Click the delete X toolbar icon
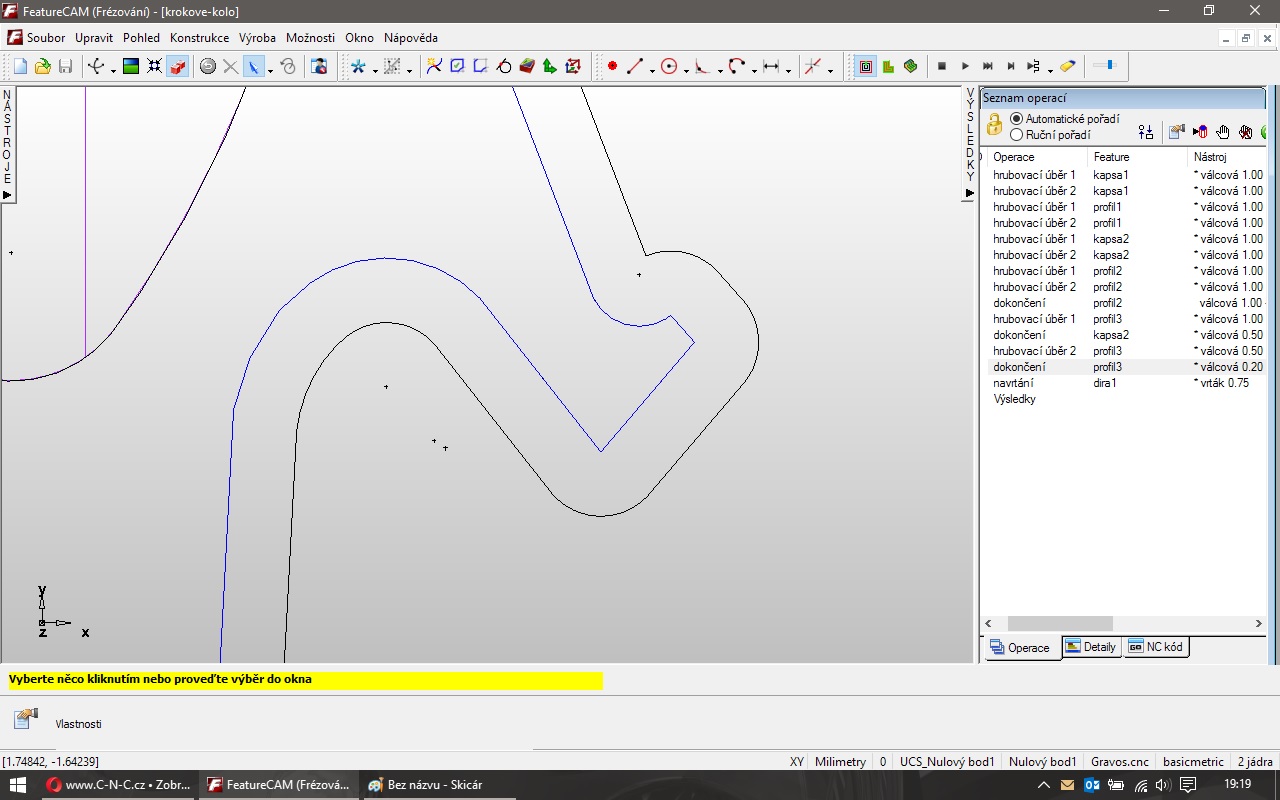The image size is (1280, 800). 230,67
